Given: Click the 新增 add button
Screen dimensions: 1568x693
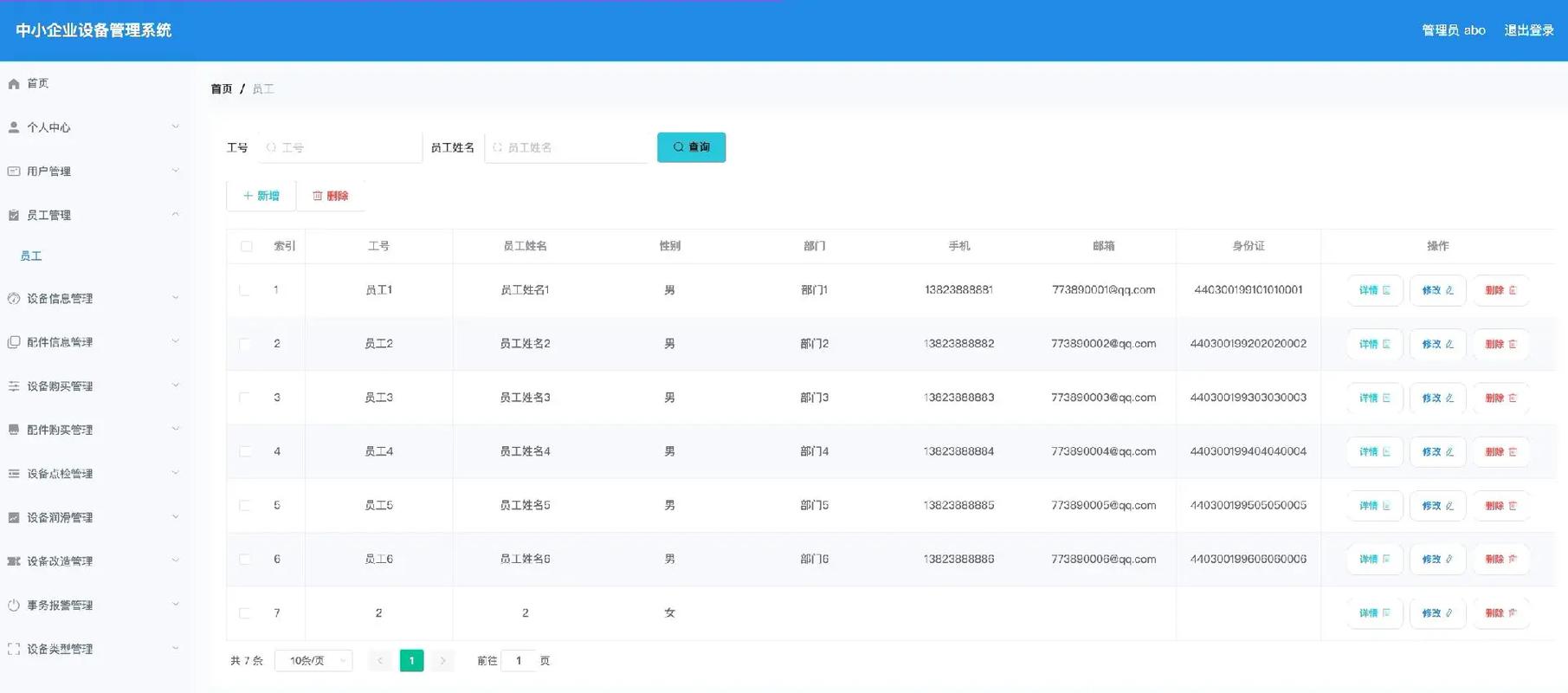Looking at the screenshot, I should coord(261,196).
